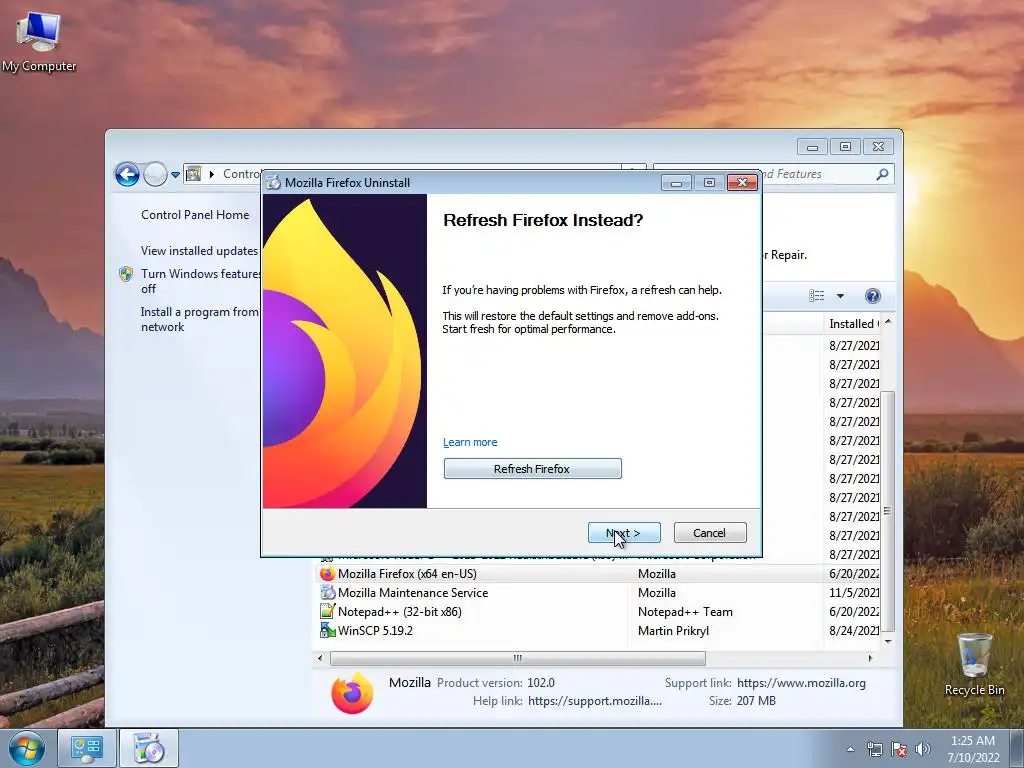Open Help with the blue question icon
This screenshot has height=768, width=1024.
(x=872, y=296)
